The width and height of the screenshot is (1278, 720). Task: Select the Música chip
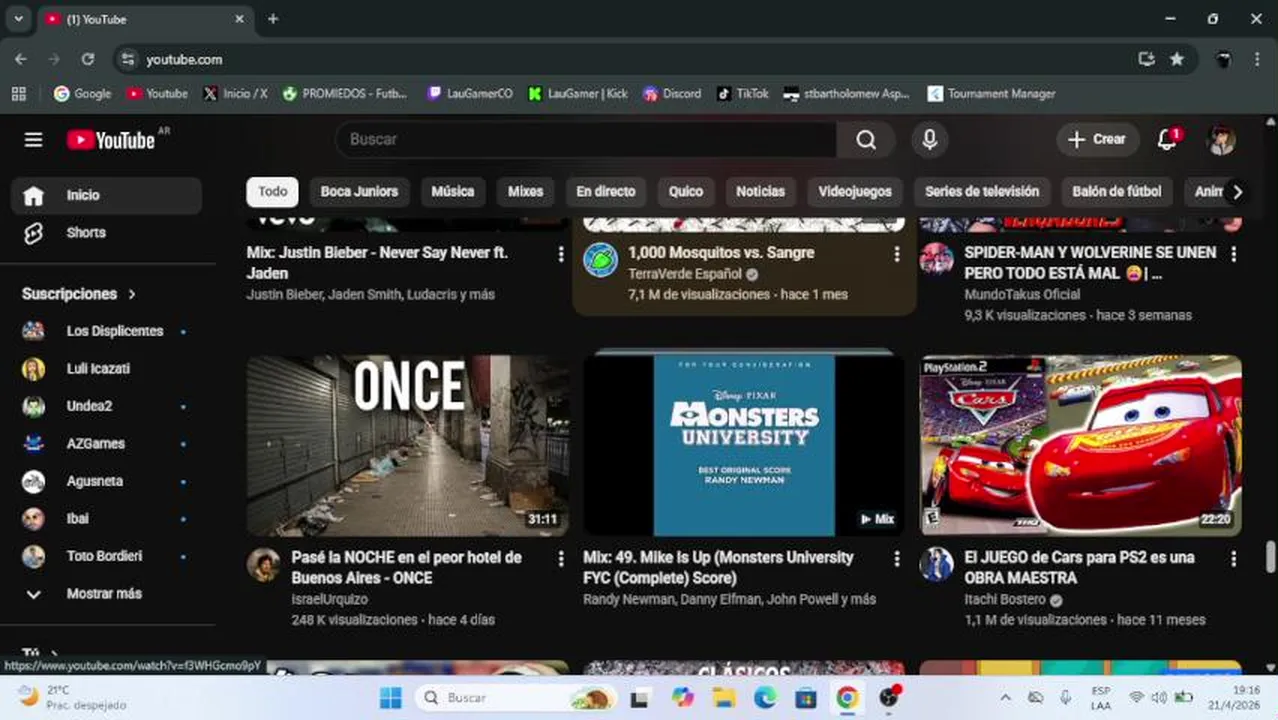coord(453,191)
